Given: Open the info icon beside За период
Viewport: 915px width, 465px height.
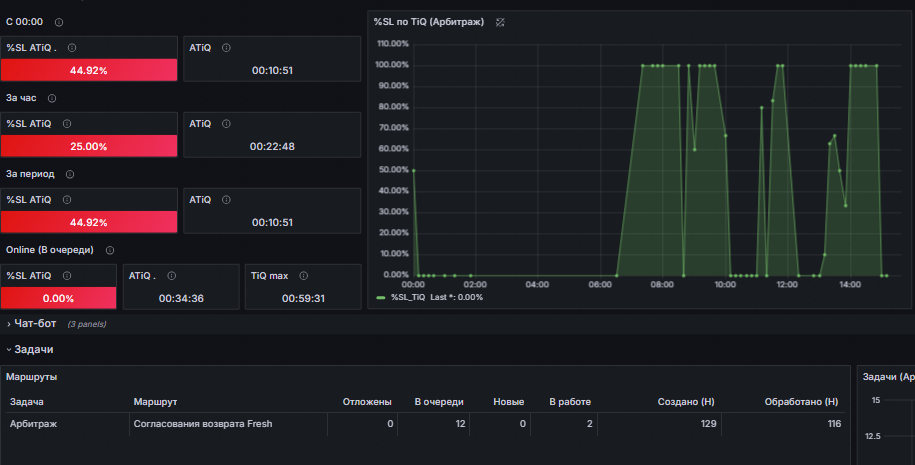Looking at the screenshot, I should coord(70,174).
